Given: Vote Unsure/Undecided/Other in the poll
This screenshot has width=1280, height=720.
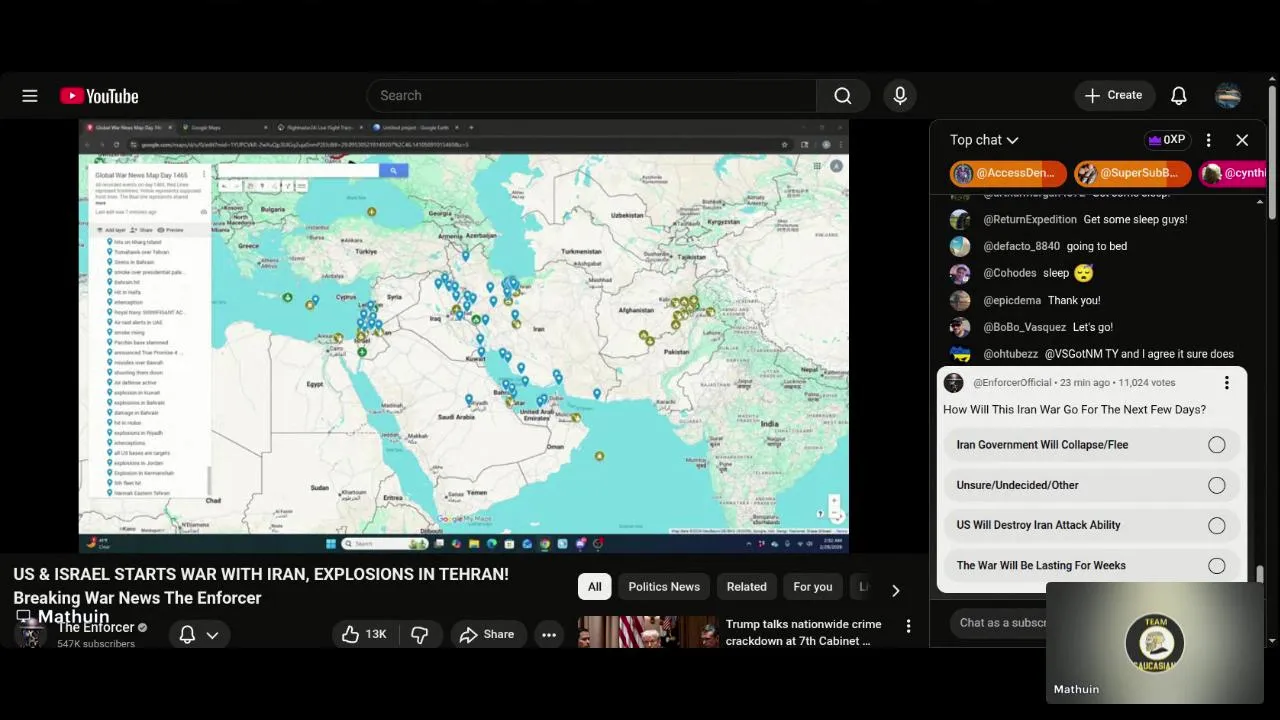Looking at the screenshot, I should point(1091,485).
